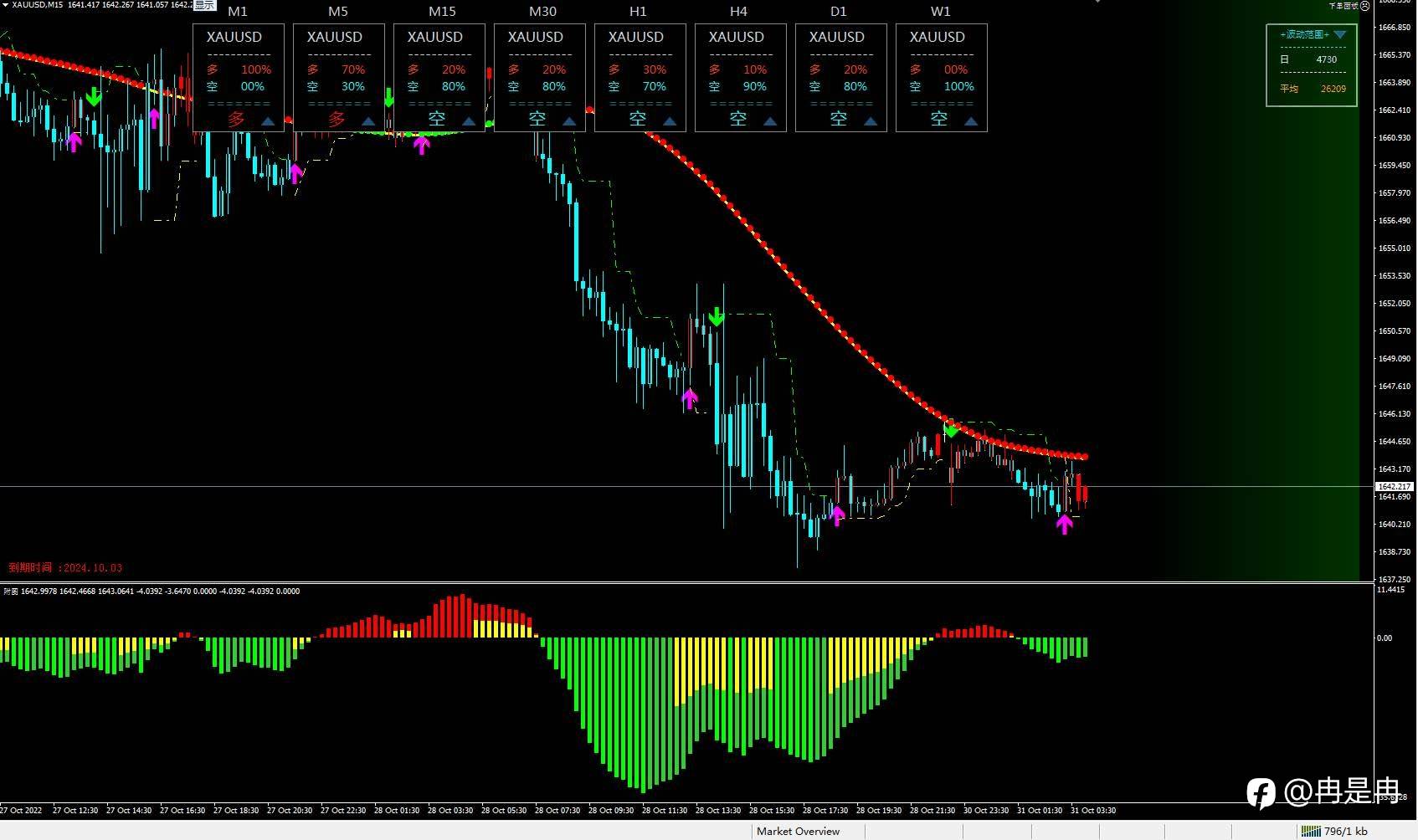Select the M30 timeframe label
The height and width of the screenshot is (840, 1418).
click(x=542, y=12)
